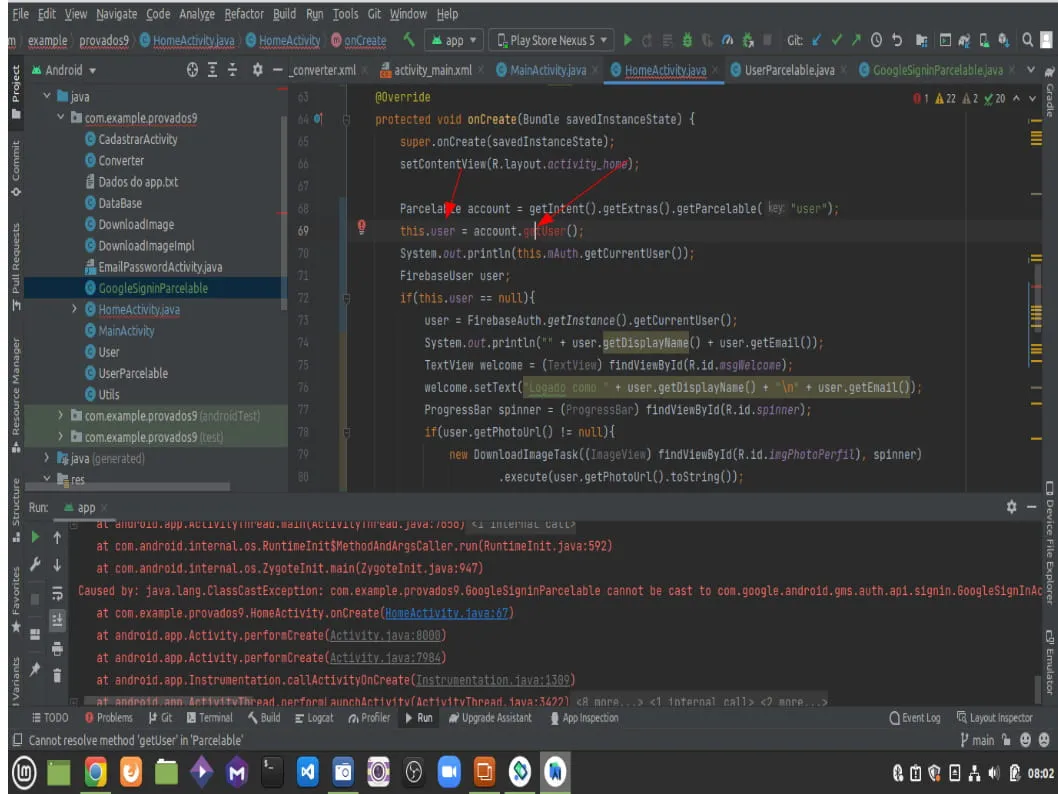Toggle scroll to end in Run console
Image resolution: width=1058 pixels, height=794 pixels.
[57, 620]
